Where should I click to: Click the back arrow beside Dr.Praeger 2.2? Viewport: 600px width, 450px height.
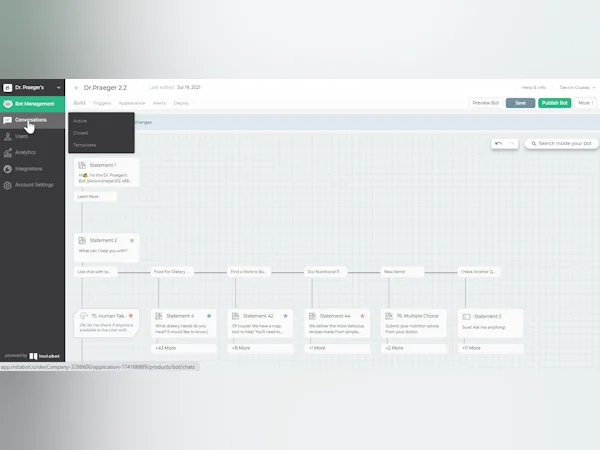(x=76, y=88)
